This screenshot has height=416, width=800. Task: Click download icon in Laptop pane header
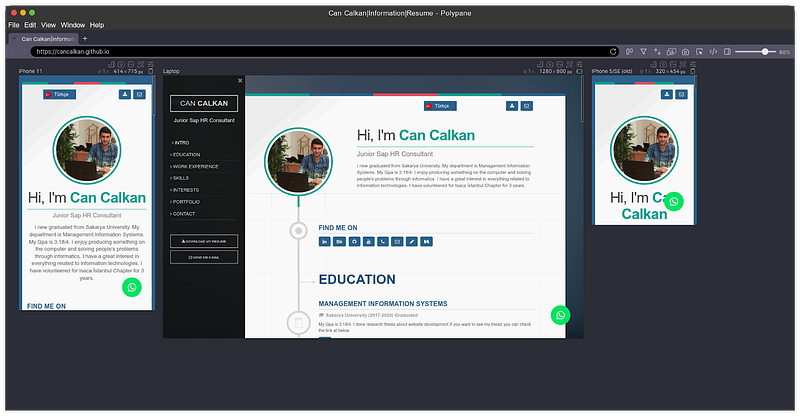pyautogui.click(x=512, y=106)
